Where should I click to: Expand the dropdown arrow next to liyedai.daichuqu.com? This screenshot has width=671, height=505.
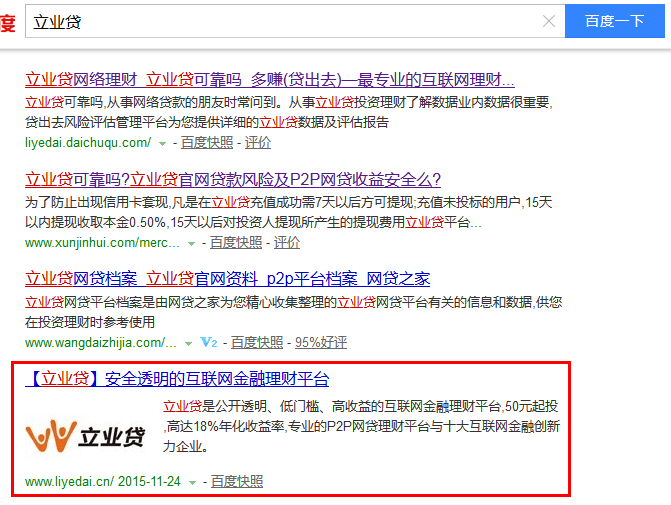coord(163,143)
